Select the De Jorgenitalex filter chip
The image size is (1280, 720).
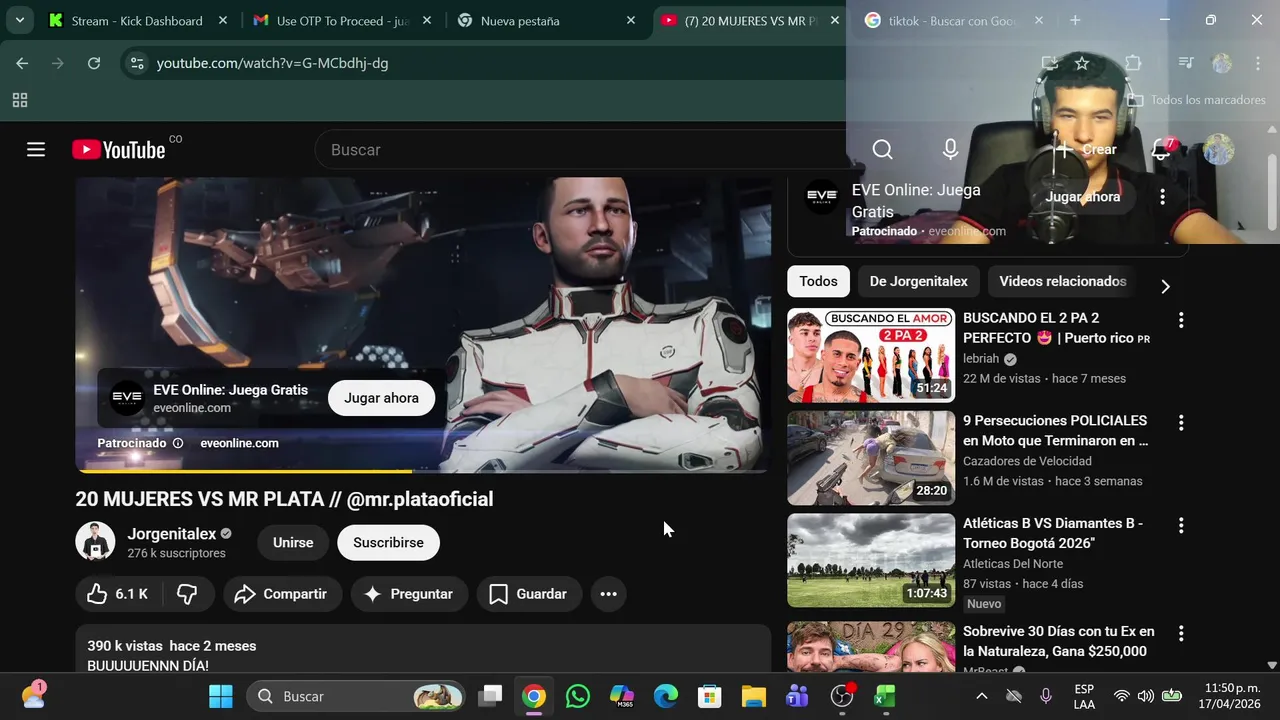(x=918, y=281)
